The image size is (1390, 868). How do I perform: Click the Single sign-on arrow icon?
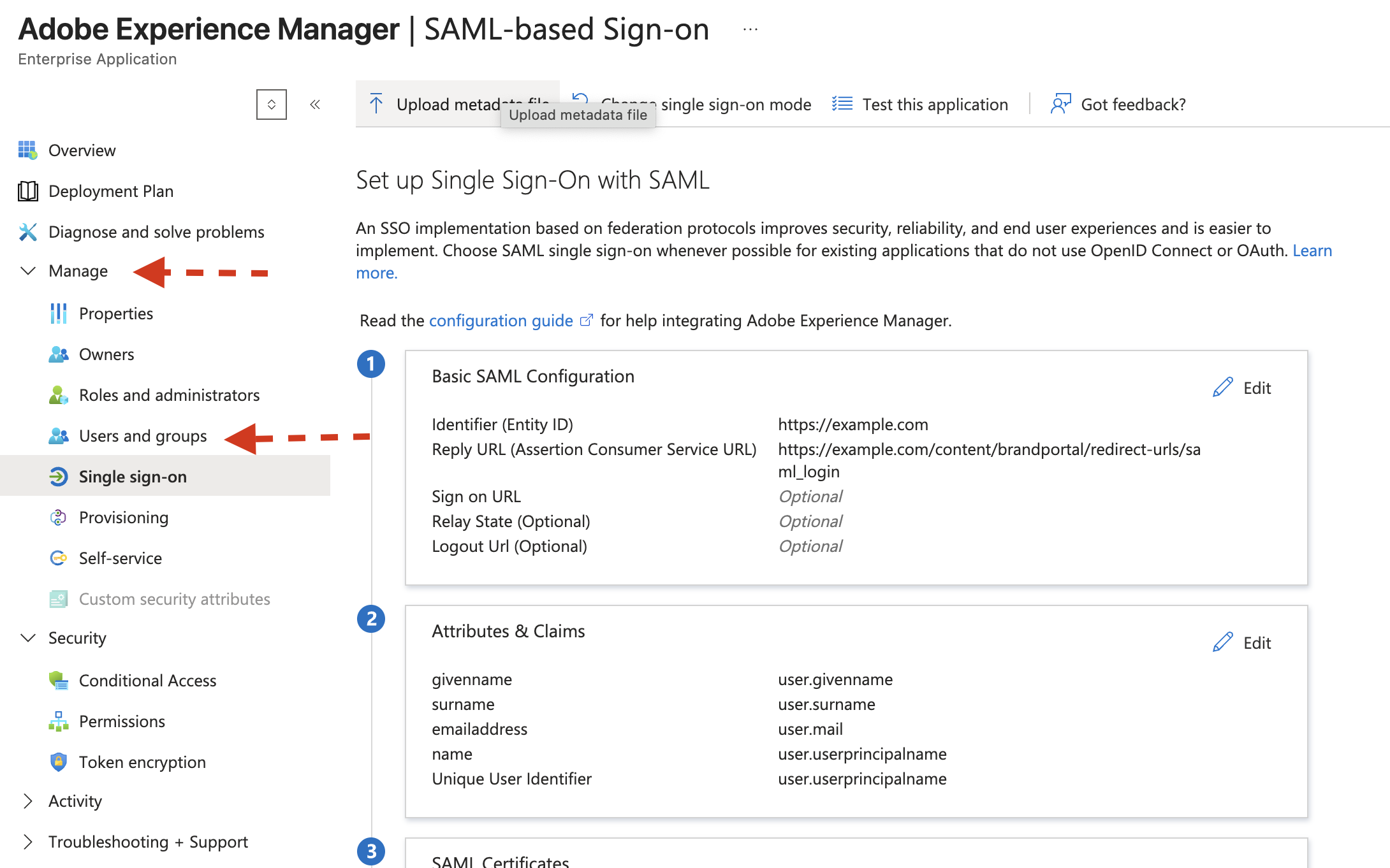click(x=58, y=477)
